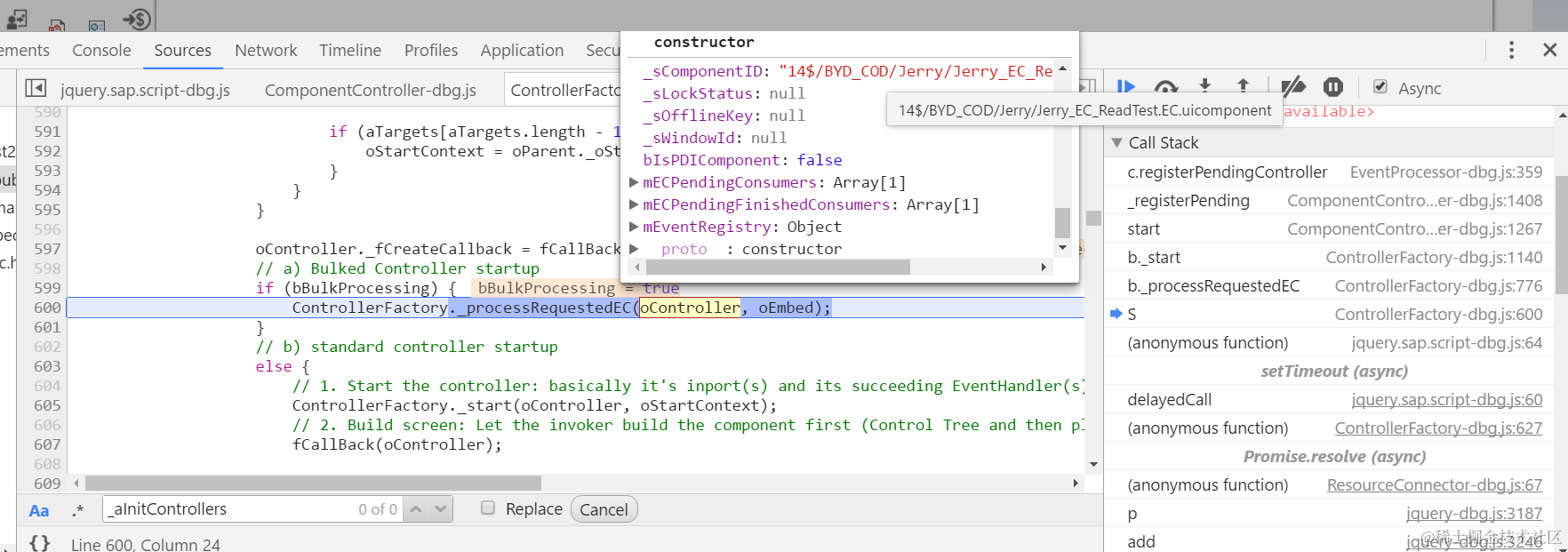The image size is (1568, 552).
Task: Open jquery-dbg.js:3187 source link
Action: (1474, 514)
